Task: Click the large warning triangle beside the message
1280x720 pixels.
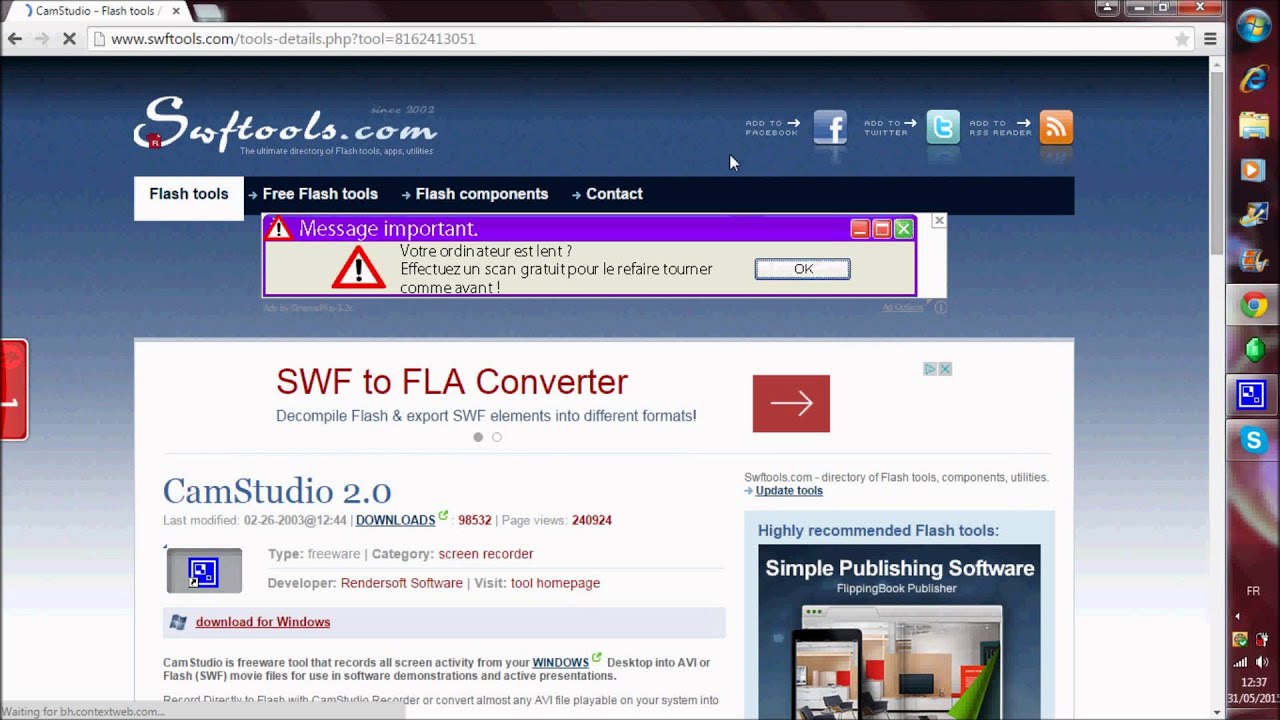Action: click(x=358, y=268)
